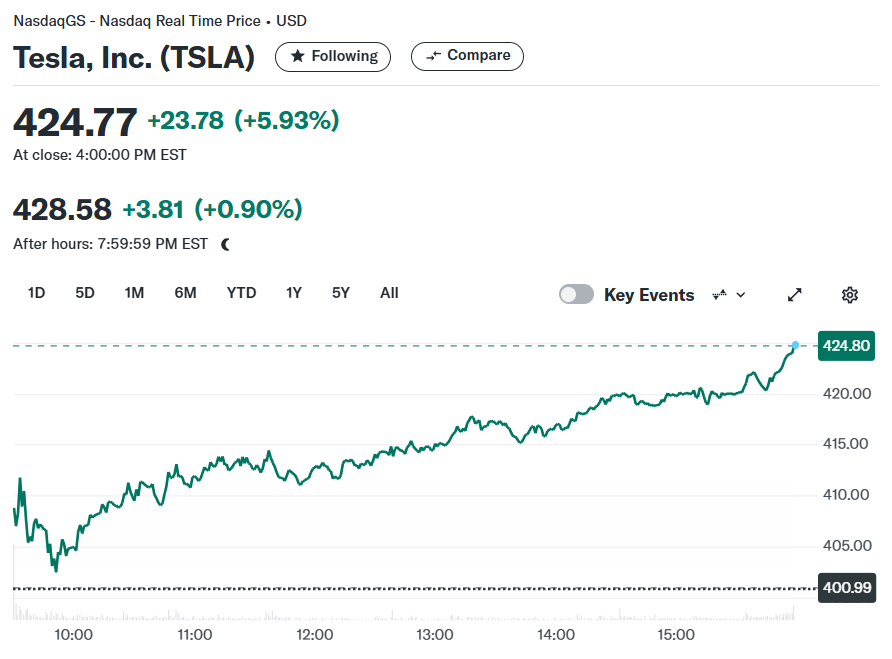Screen dimensions: 892x659
Task: Select the 5D range tab
Action: point(85,293)
